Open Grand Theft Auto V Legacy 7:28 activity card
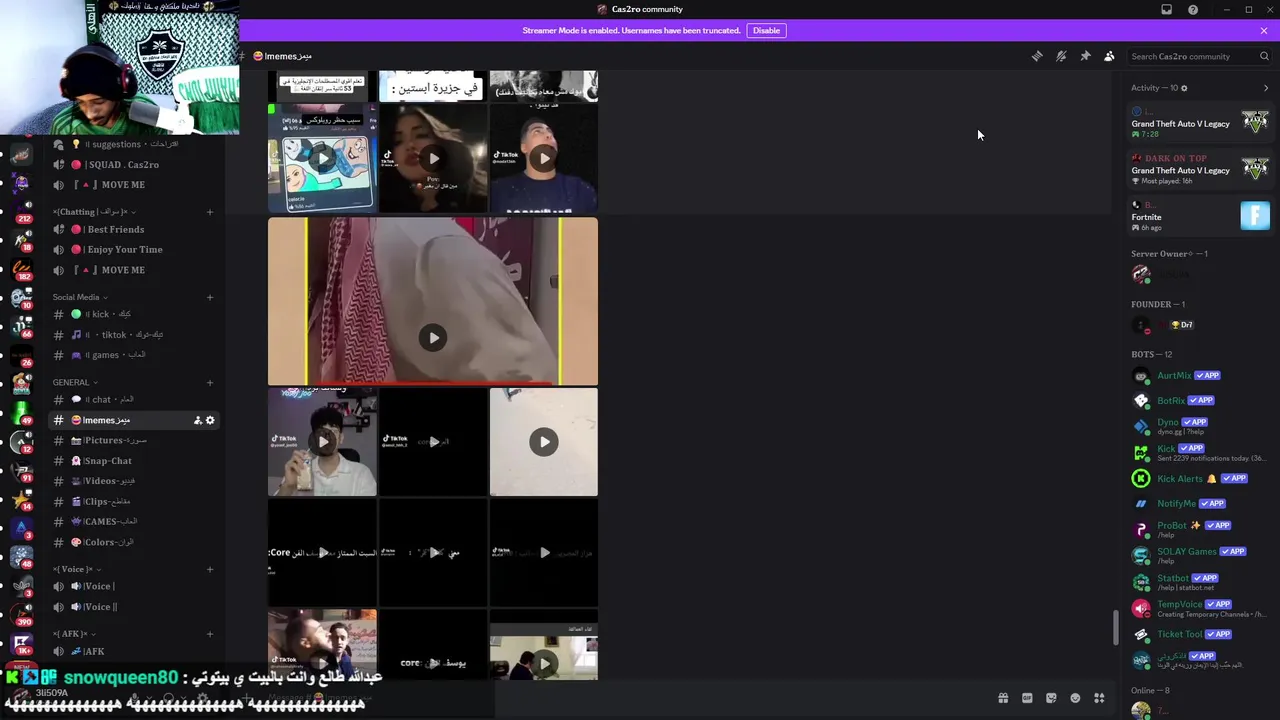The height and width of the screenshot is (720, 1280). click(1200, 122)
